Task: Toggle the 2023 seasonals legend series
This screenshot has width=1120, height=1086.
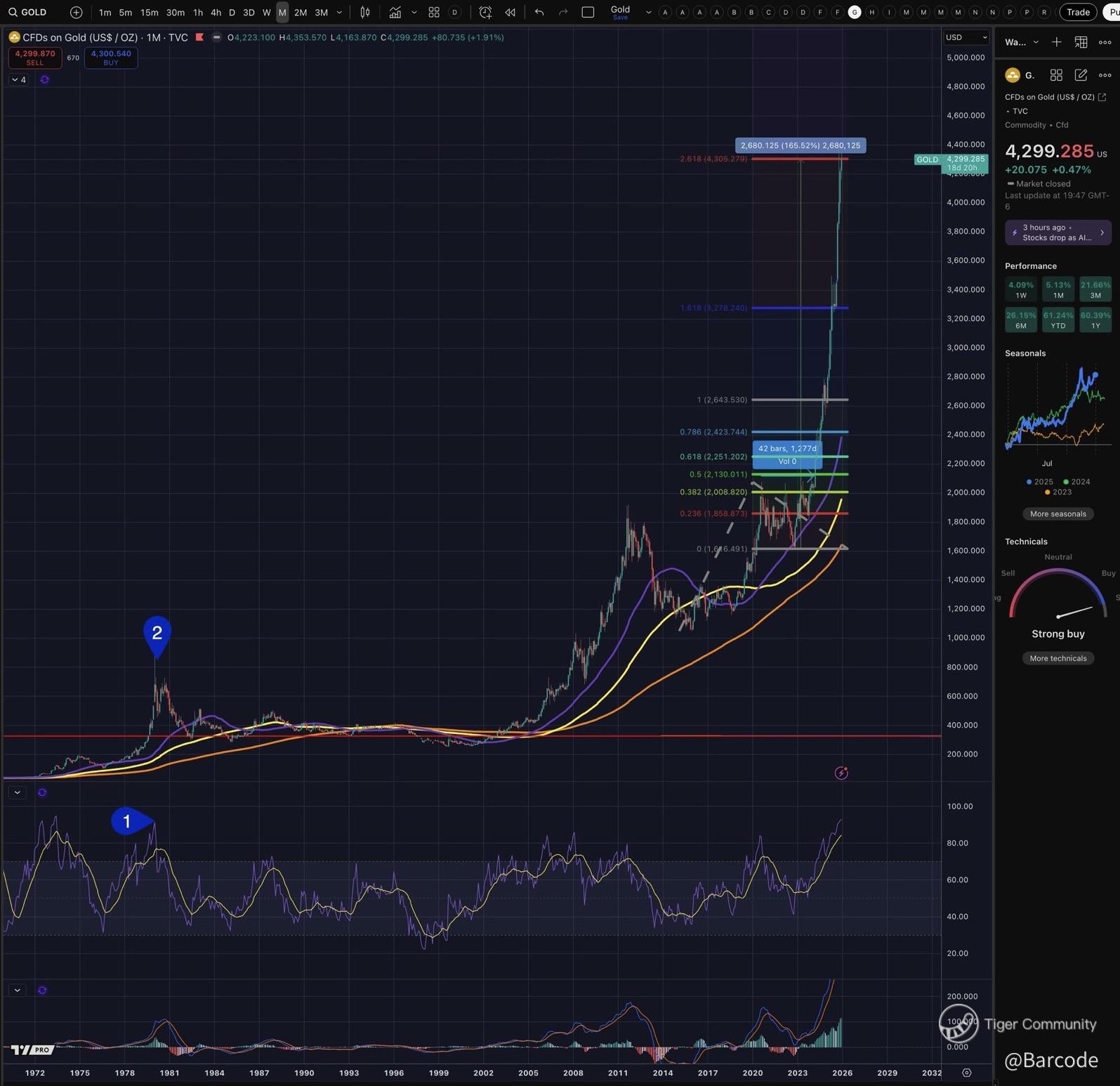Action: pyautogui.click(x=1058, y=492)
